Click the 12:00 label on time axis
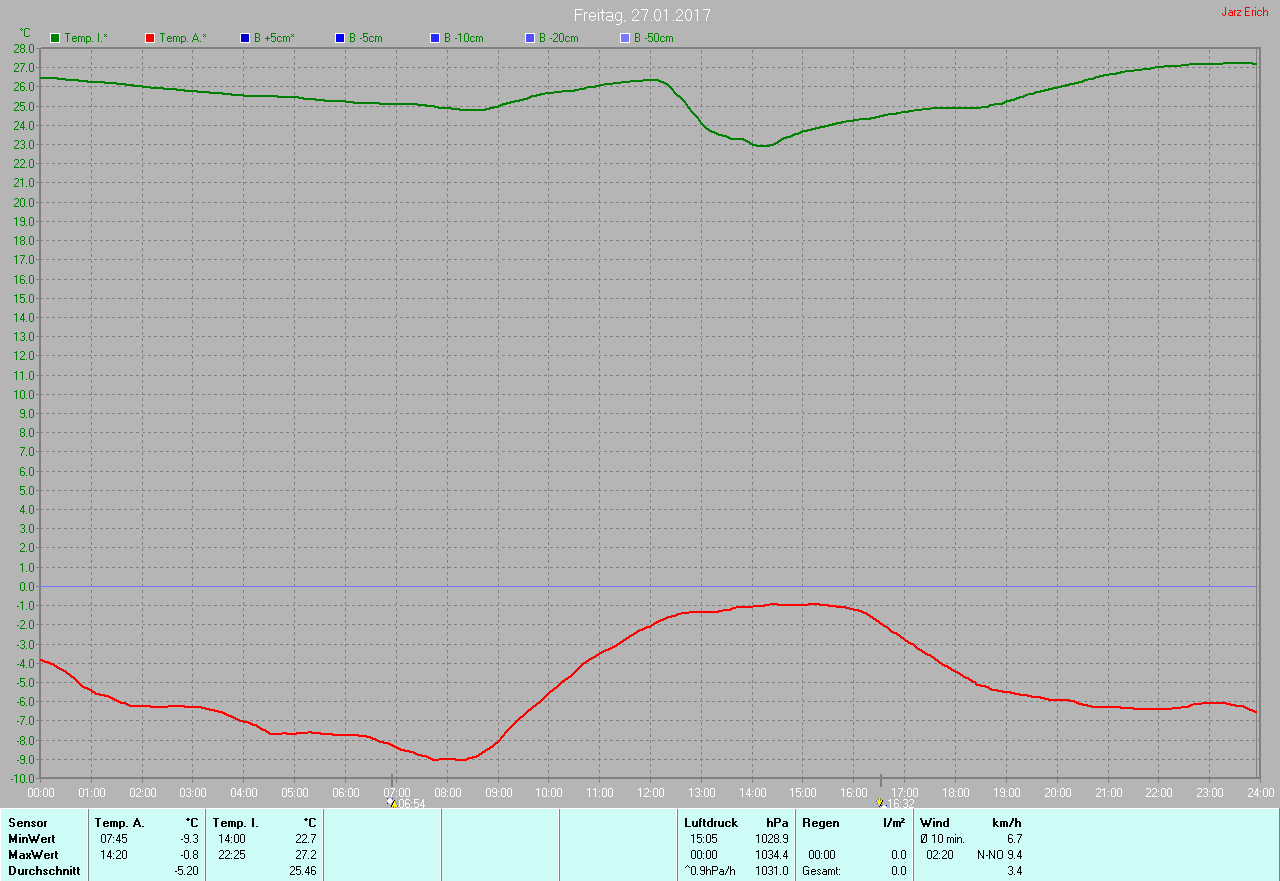 coord(651,793)
